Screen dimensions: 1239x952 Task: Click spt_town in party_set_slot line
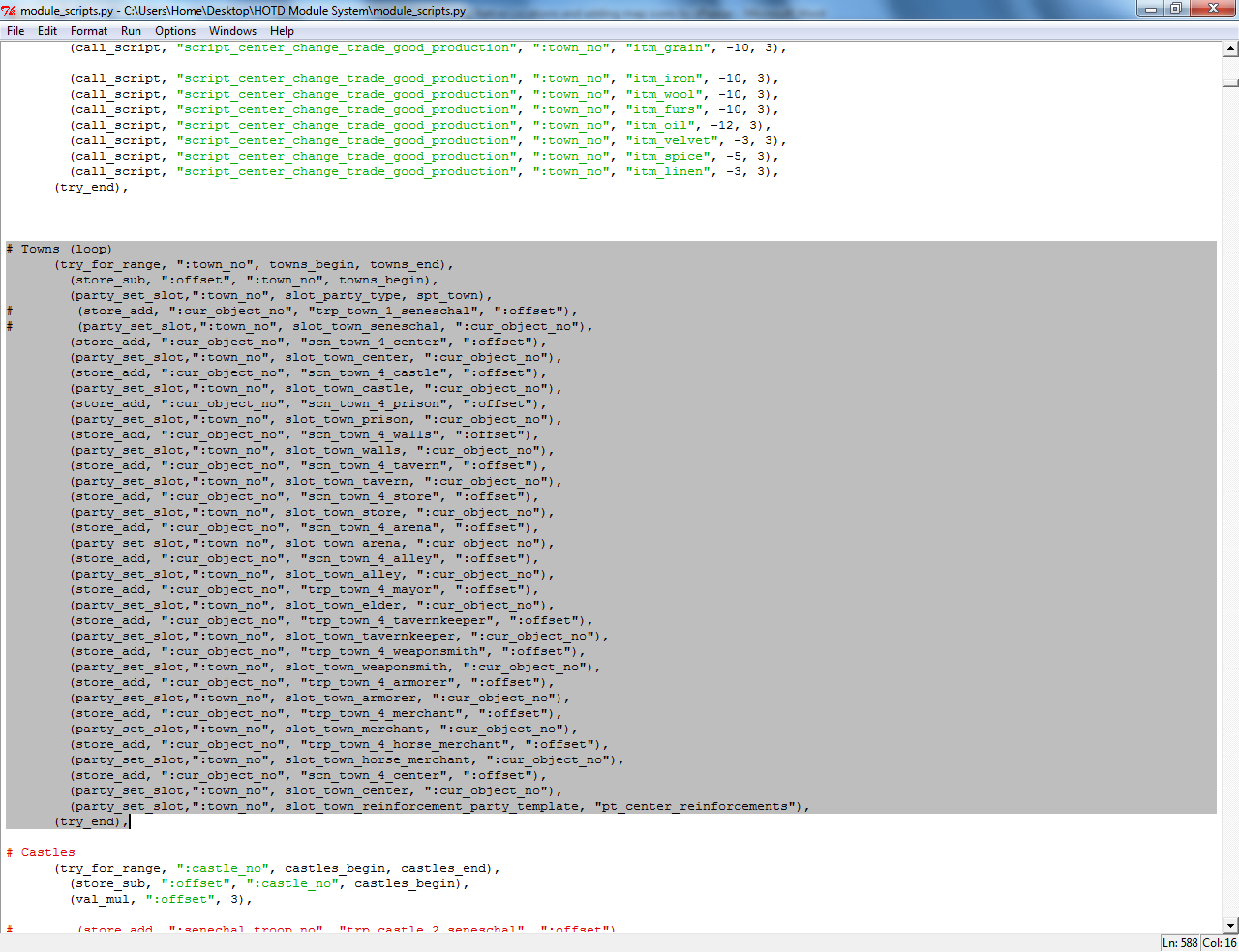tap(447, 295)
